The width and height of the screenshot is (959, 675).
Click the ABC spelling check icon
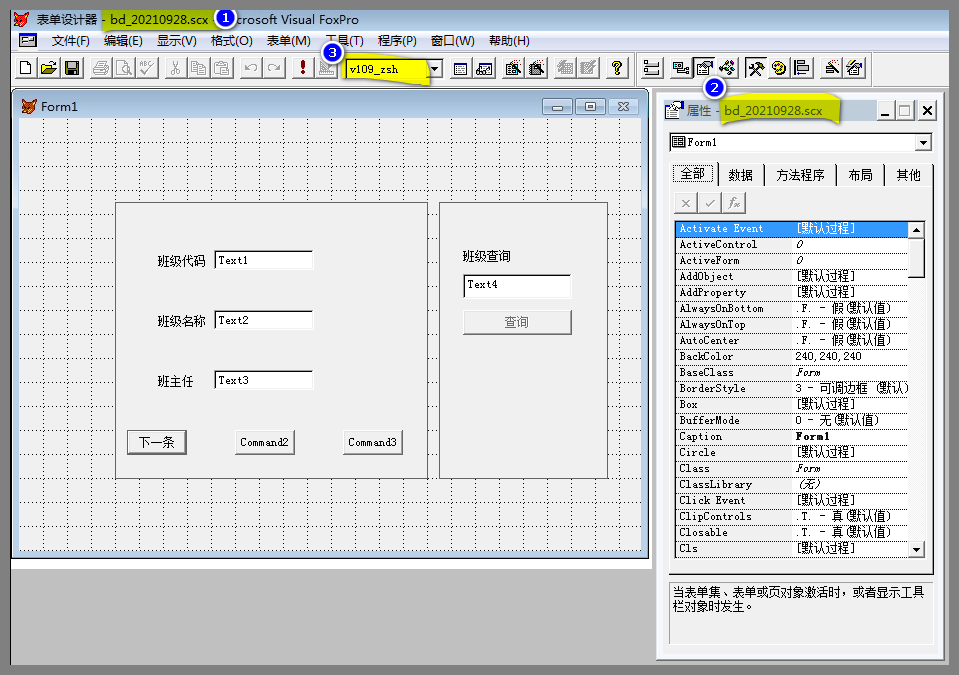pyautogui.click(x=147, y=68)
